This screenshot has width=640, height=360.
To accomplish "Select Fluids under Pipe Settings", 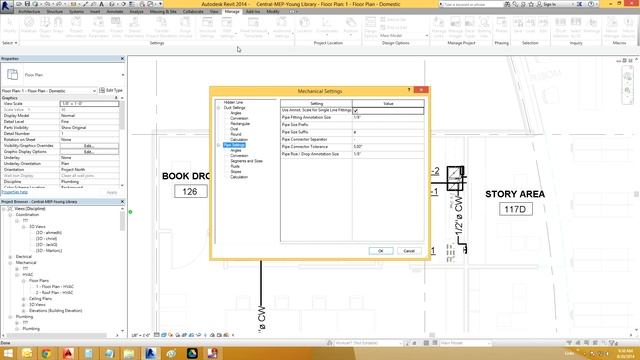I will pyautogui.click(x=235, y=166).
